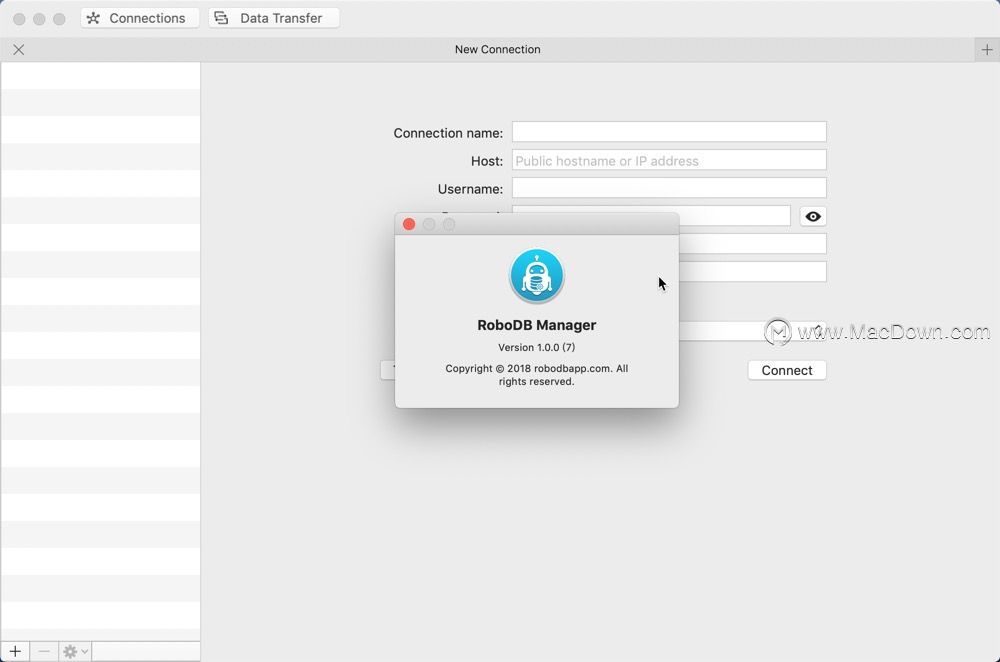The height and width of the screenshot is (662, 1000).
Task: Click the robodbapp.com copyright text
Action: 536,375
